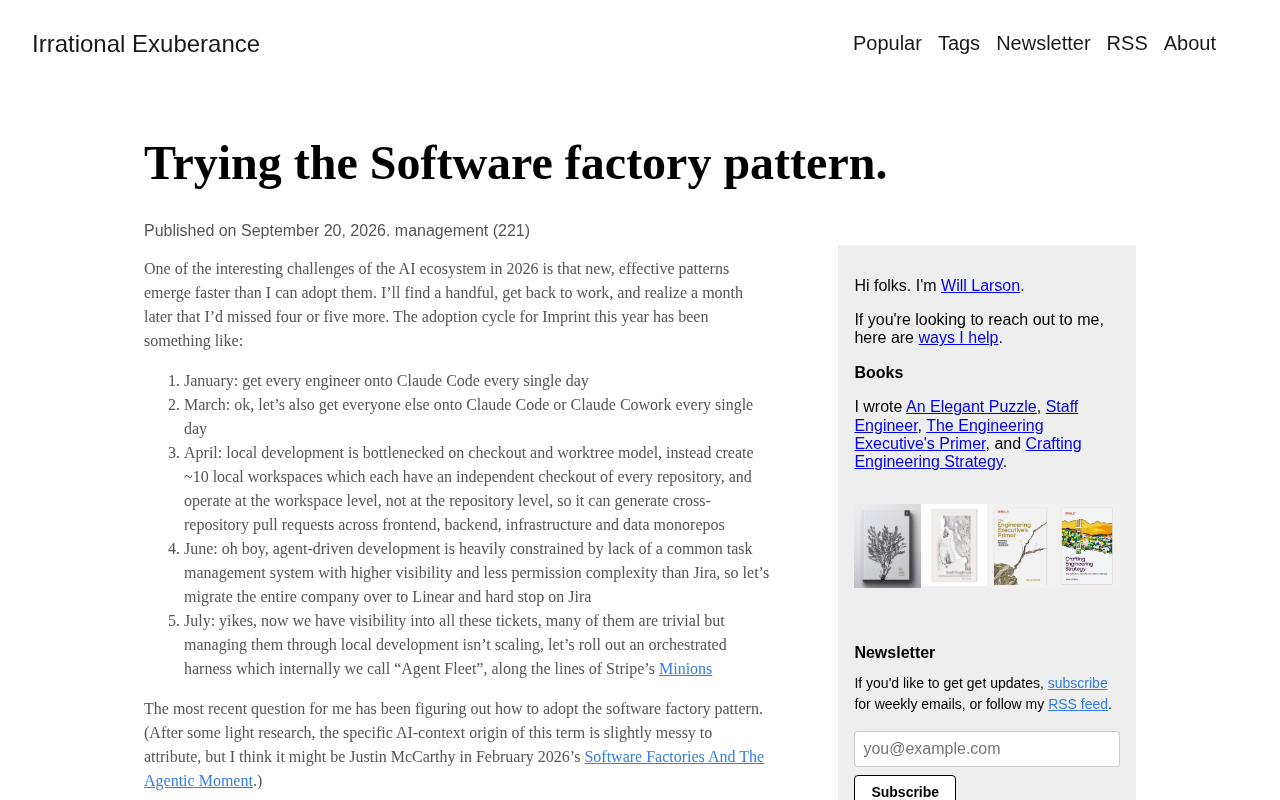Viewport: 1280px width, 800px height.
Task: Focus the you@example.com email field
Action: 987,749
